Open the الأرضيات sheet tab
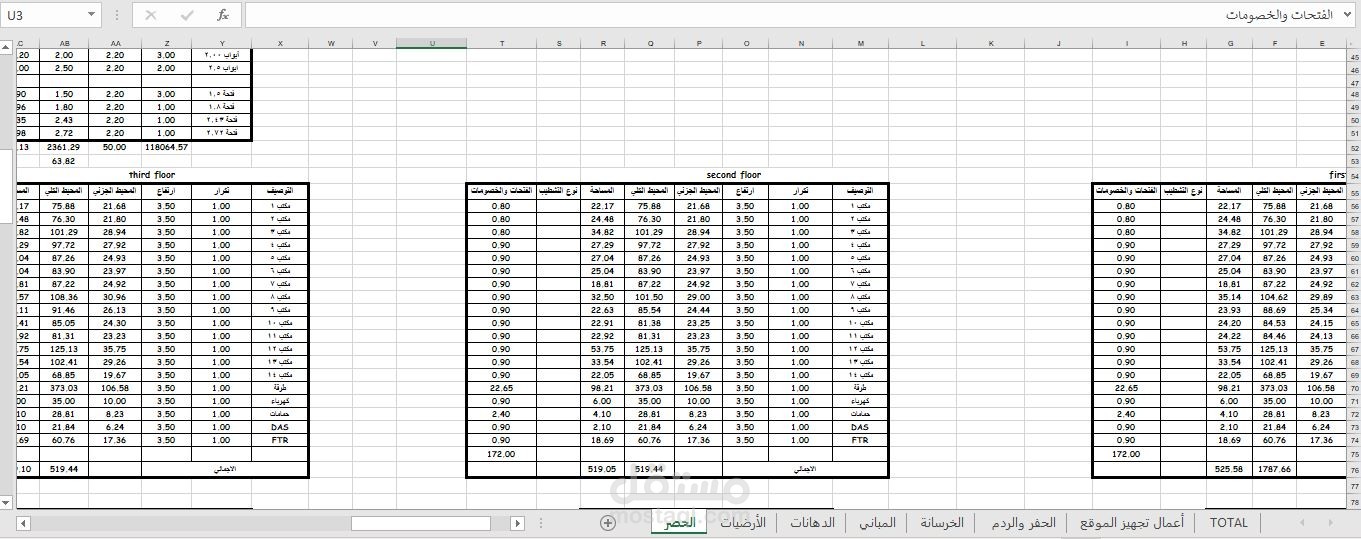The image size is (1361, 539). [744, 523]
